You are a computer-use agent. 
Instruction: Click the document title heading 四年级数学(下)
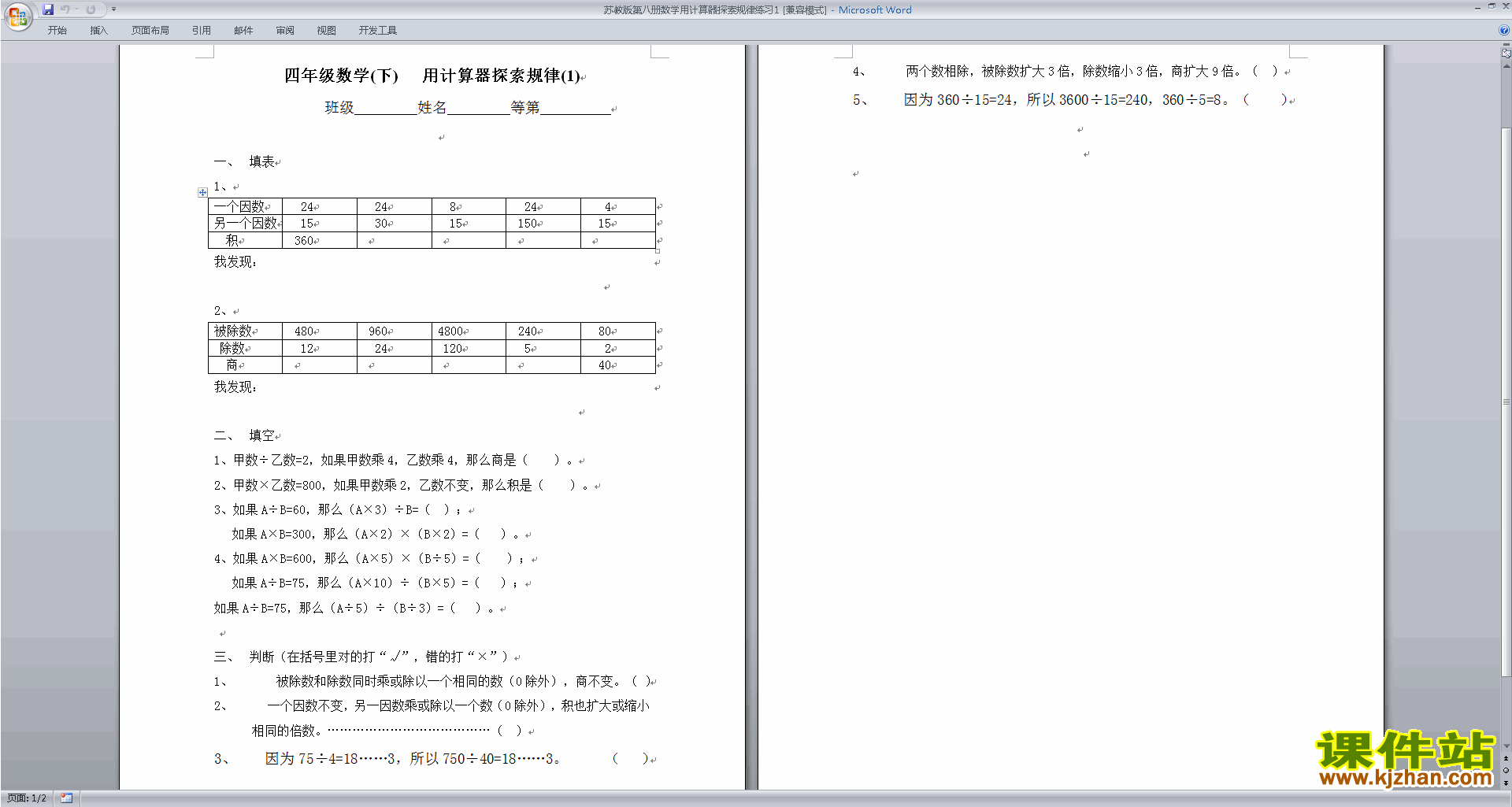coord(341,76)
